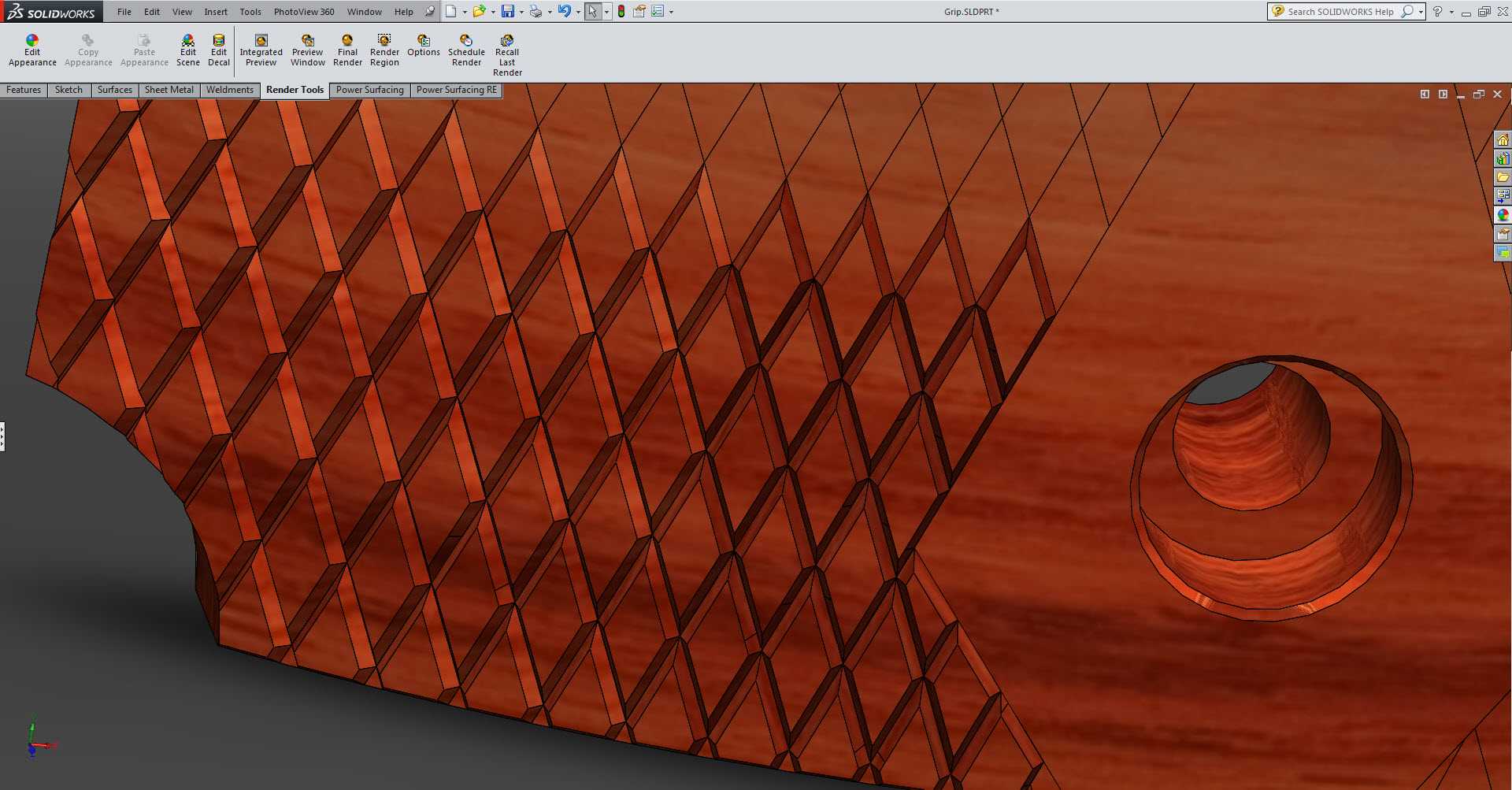
Task: Switch to the Power Surfacing tab
Action: pyautogui.click(x=370, y=90)
